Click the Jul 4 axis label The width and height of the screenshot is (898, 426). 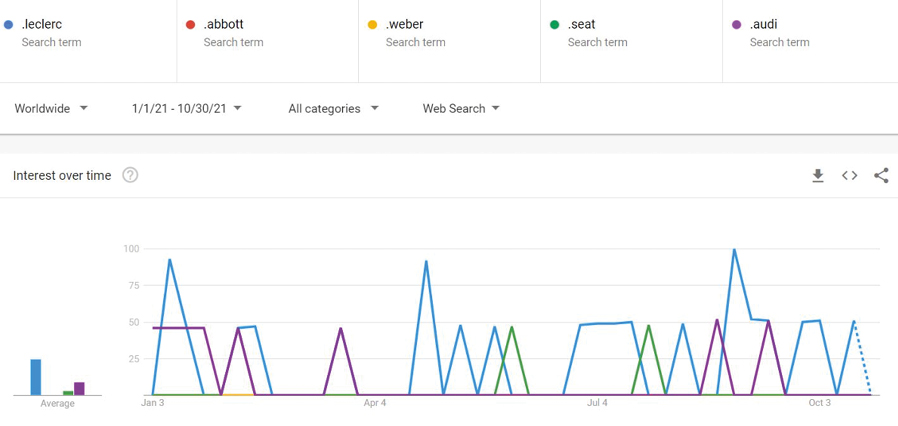(597, 403)
